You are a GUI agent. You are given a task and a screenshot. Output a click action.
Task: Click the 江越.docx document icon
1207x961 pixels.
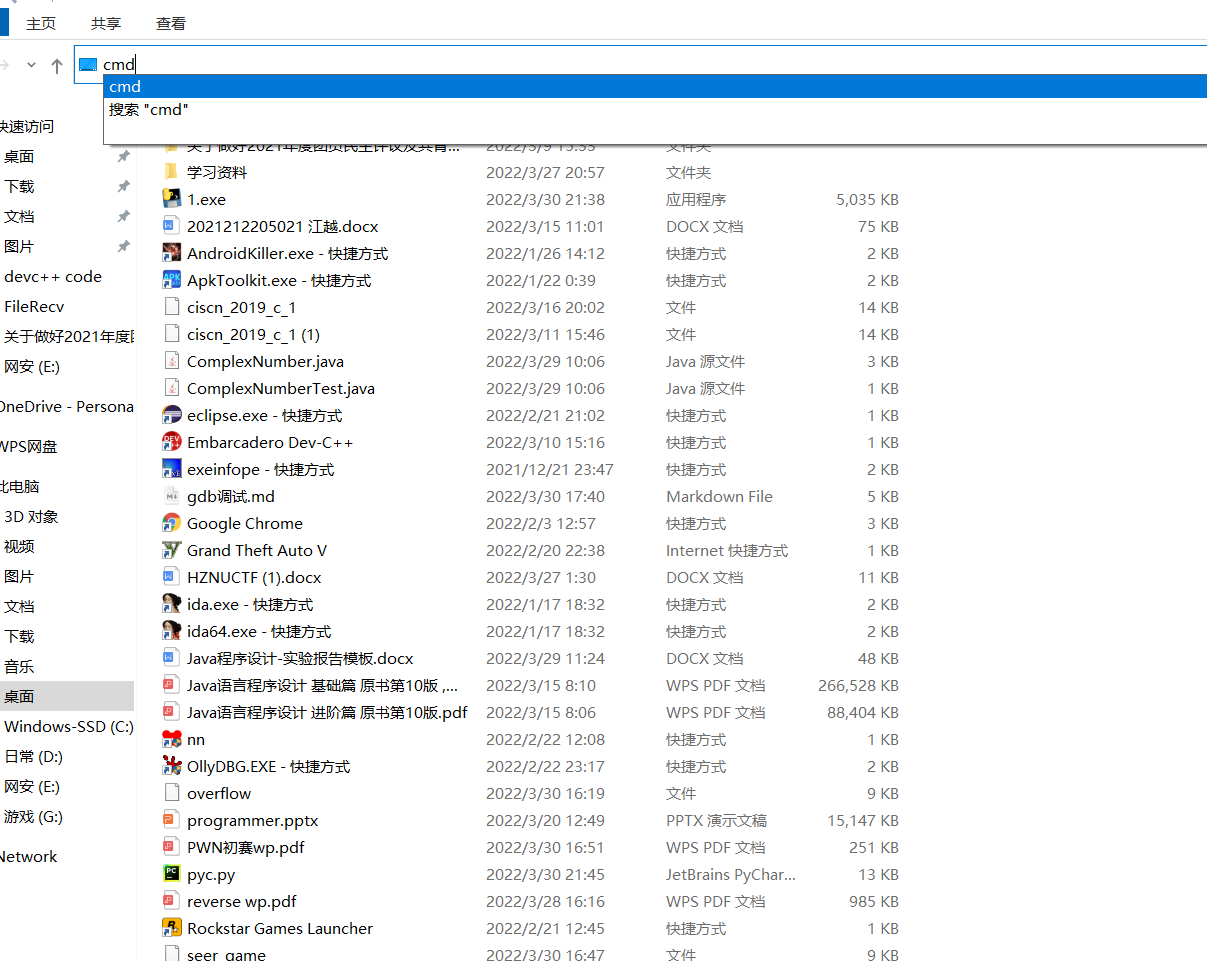171,226
